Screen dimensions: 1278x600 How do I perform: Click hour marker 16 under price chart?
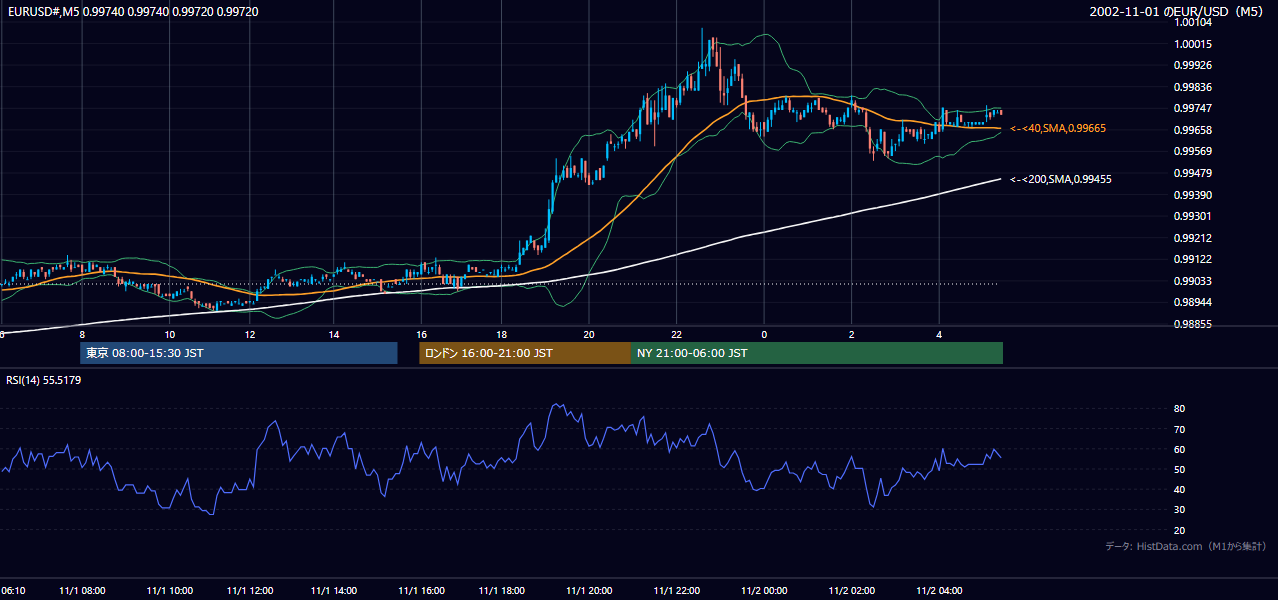coord(421,334)
